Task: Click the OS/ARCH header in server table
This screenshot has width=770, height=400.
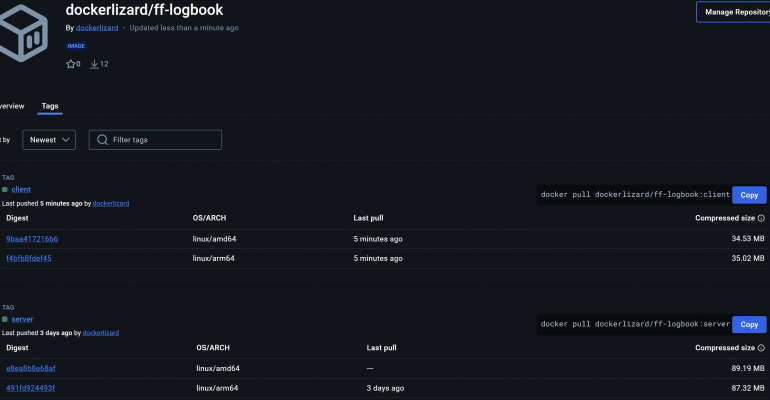Action: pos(213,347)
